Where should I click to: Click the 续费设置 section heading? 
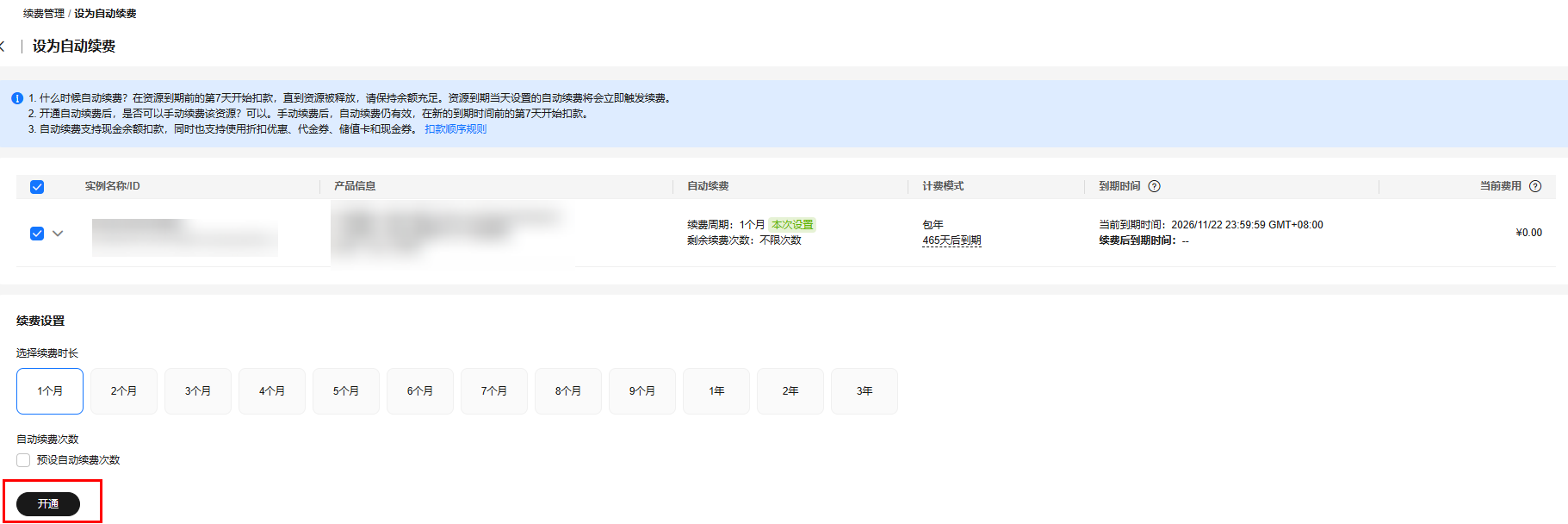point(40,321)
